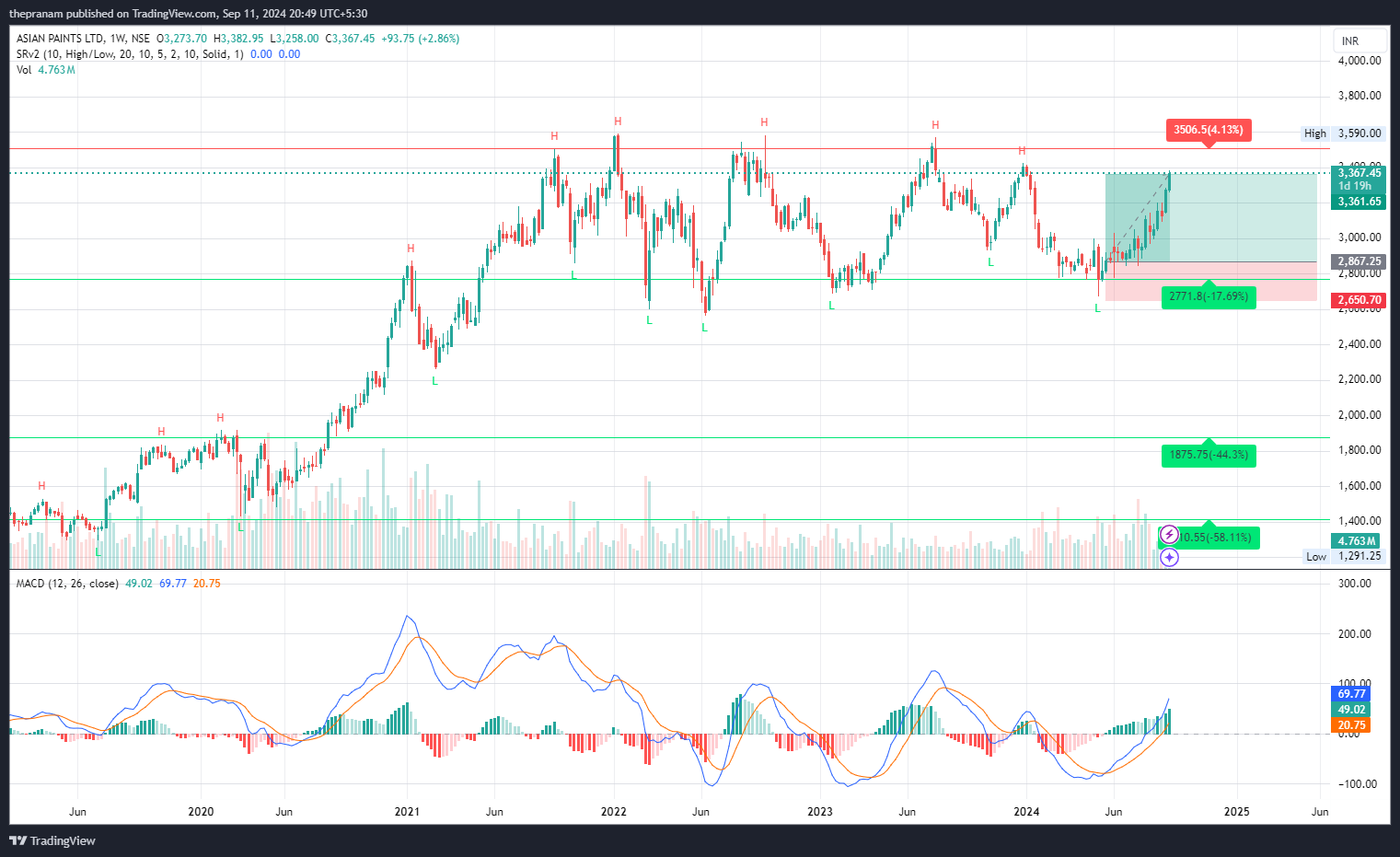This screenshot has width=1400, height=857.
Task: Click the green 49.02 MACD axis label
Action: pyautogui.click(x=1351, y=710)
